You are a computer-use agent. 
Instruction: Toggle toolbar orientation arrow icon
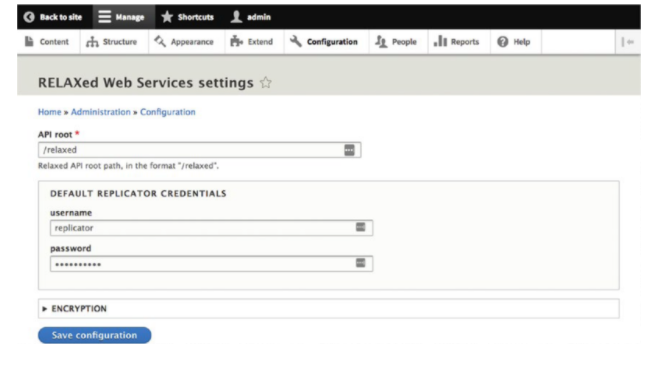[x=627, y=42]
